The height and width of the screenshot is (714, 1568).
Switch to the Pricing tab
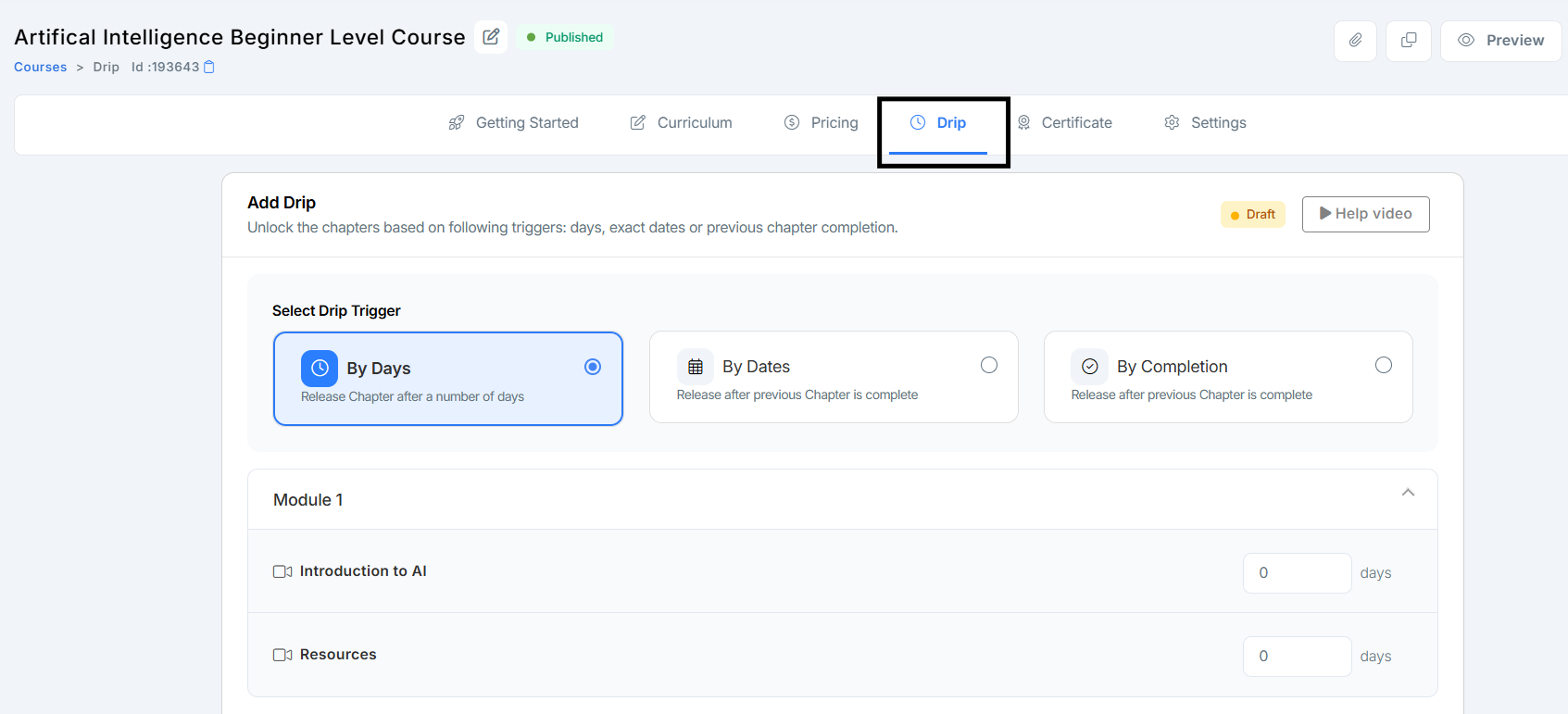point(822,123)
